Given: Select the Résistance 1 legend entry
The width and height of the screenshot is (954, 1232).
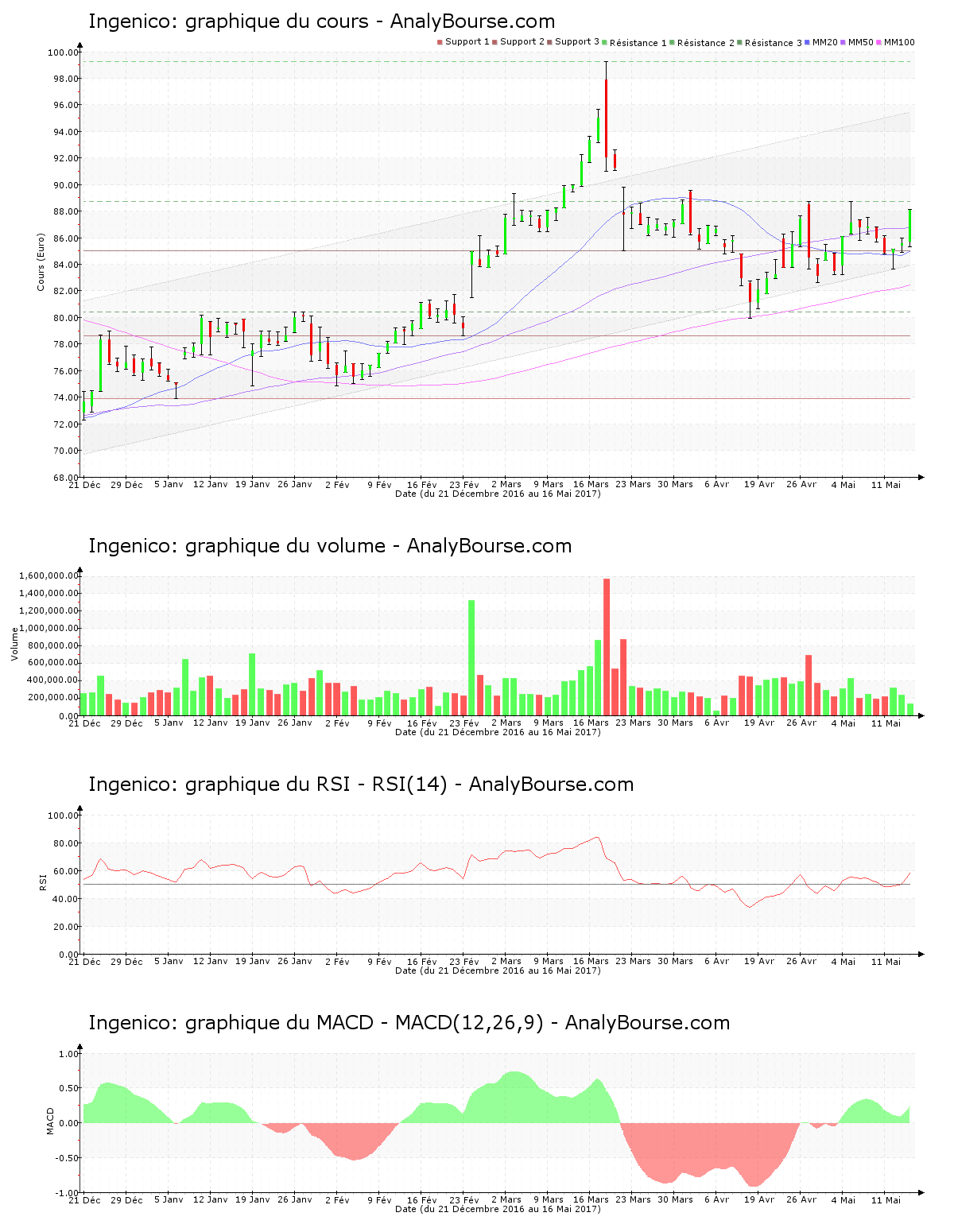Looking at the screenshot, I should [x=638, y=43].
